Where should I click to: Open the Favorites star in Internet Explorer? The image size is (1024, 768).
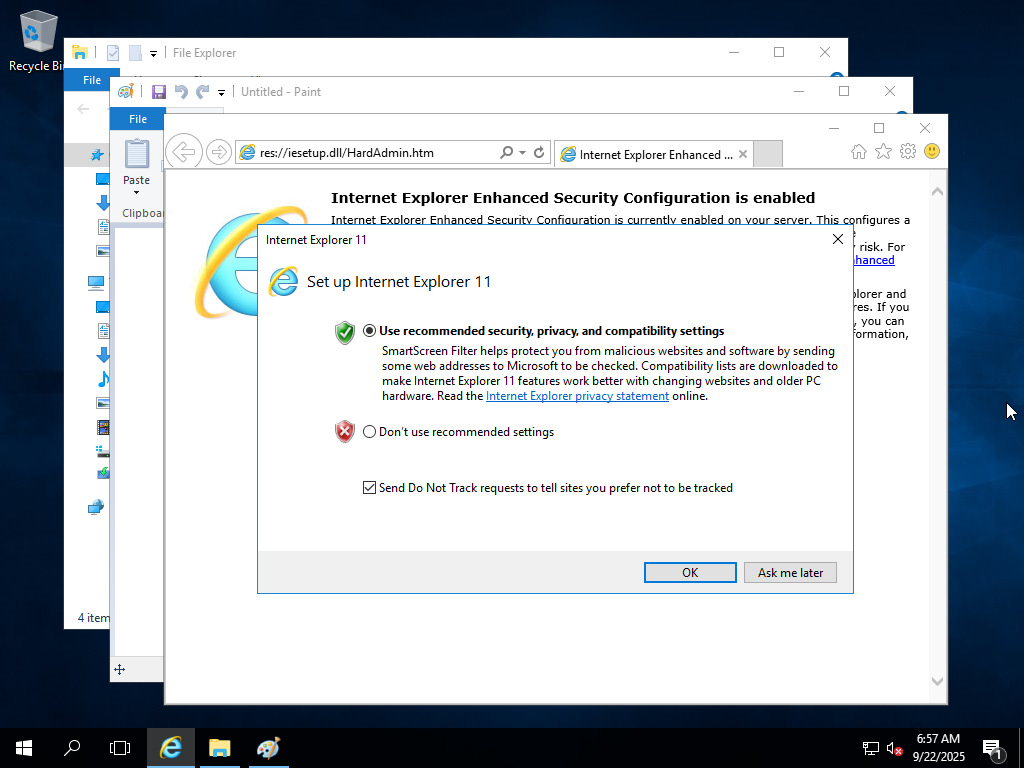click(883, 152)
